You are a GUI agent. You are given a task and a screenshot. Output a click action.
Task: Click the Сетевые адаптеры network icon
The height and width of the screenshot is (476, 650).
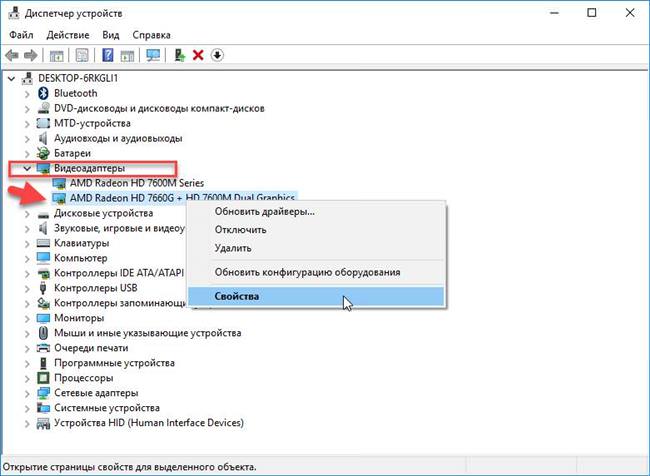pyautogui.click(x=43, y=393)
